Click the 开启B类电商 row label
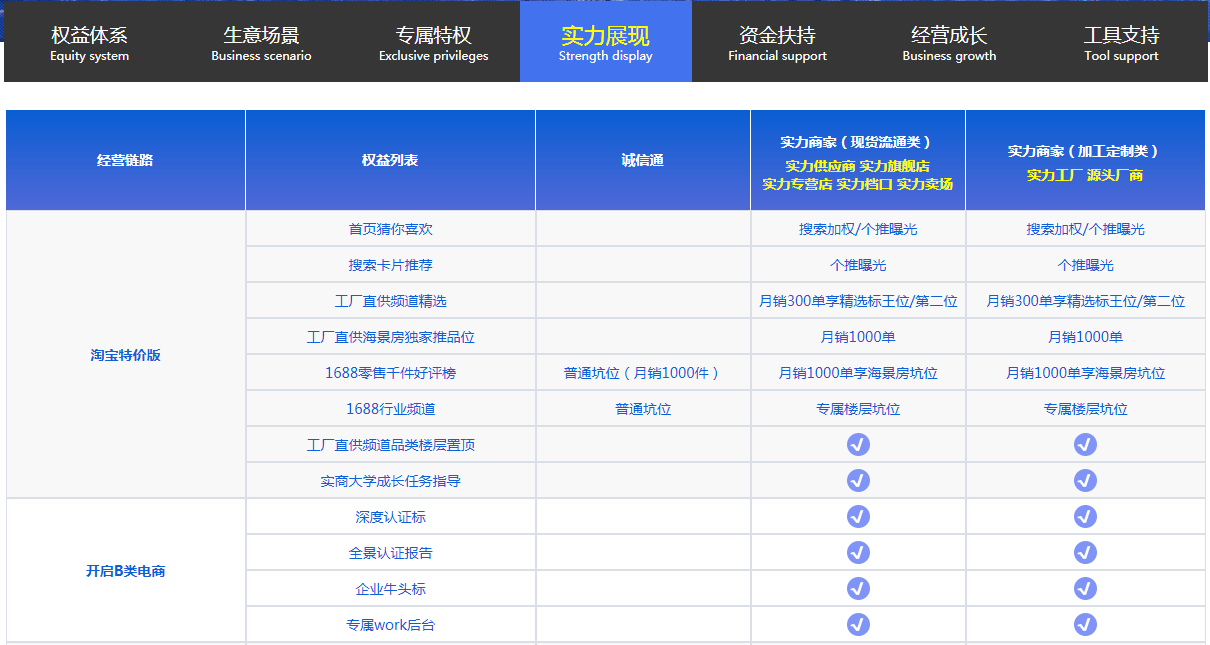Image resolution: width=1210 pixels, height=645 pixels. (x=124, y=570)
